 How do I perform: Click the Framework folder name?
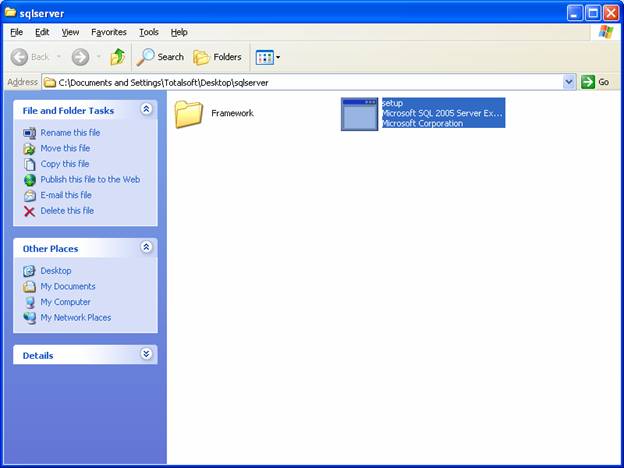pos(232,113)
